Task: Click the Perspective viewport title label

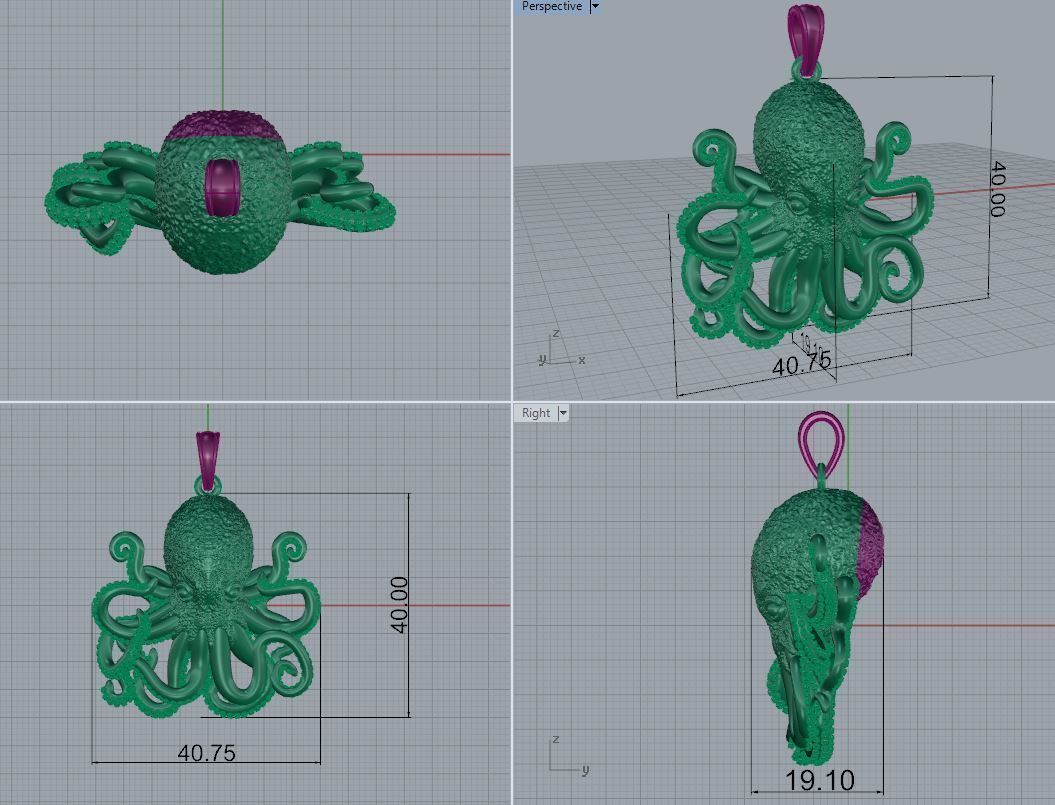Action: 552,6
